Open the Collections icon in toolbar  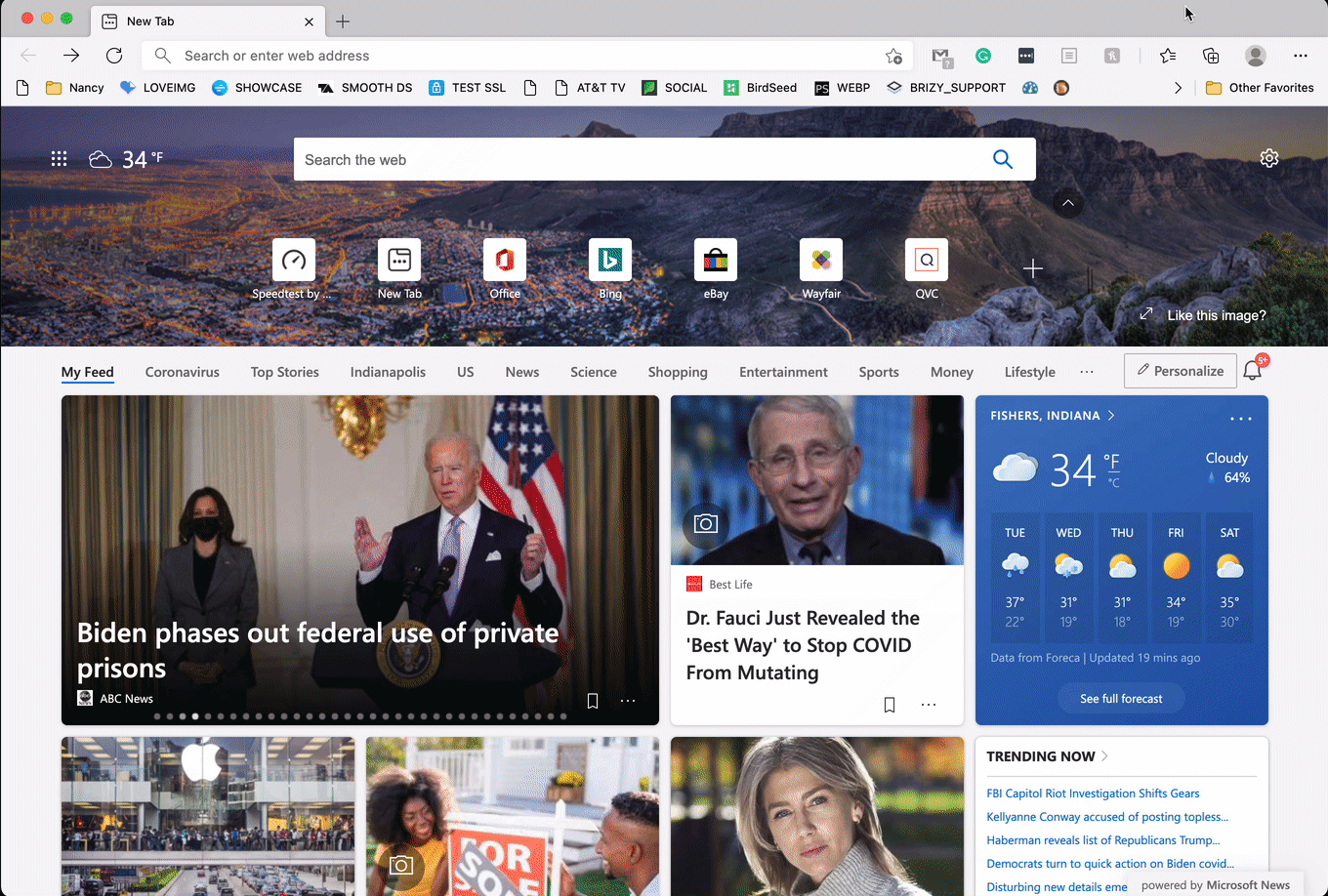[1211, 56]
